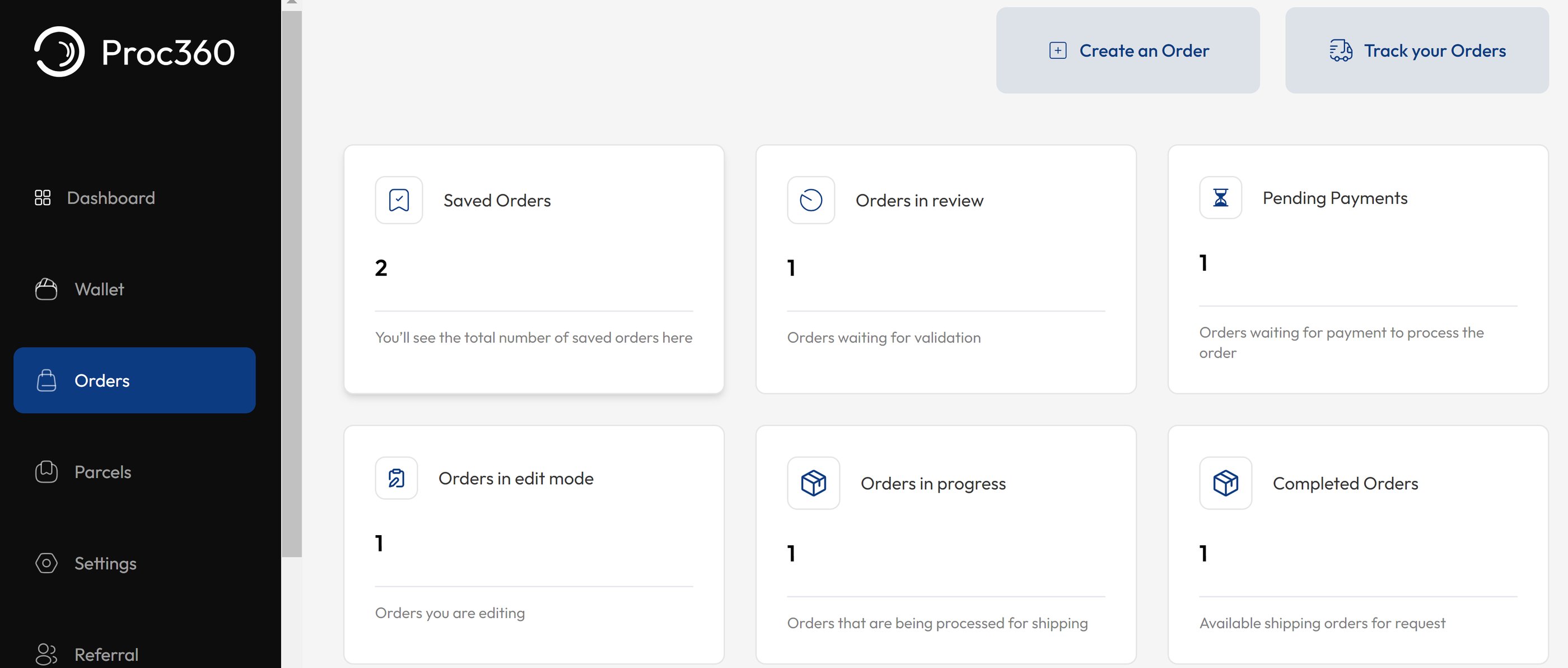Image resolution: width=1568 pixels, height=668 pixels.
Task: Click the Wallet sidebar icon
Action: [x=46, y=289]
